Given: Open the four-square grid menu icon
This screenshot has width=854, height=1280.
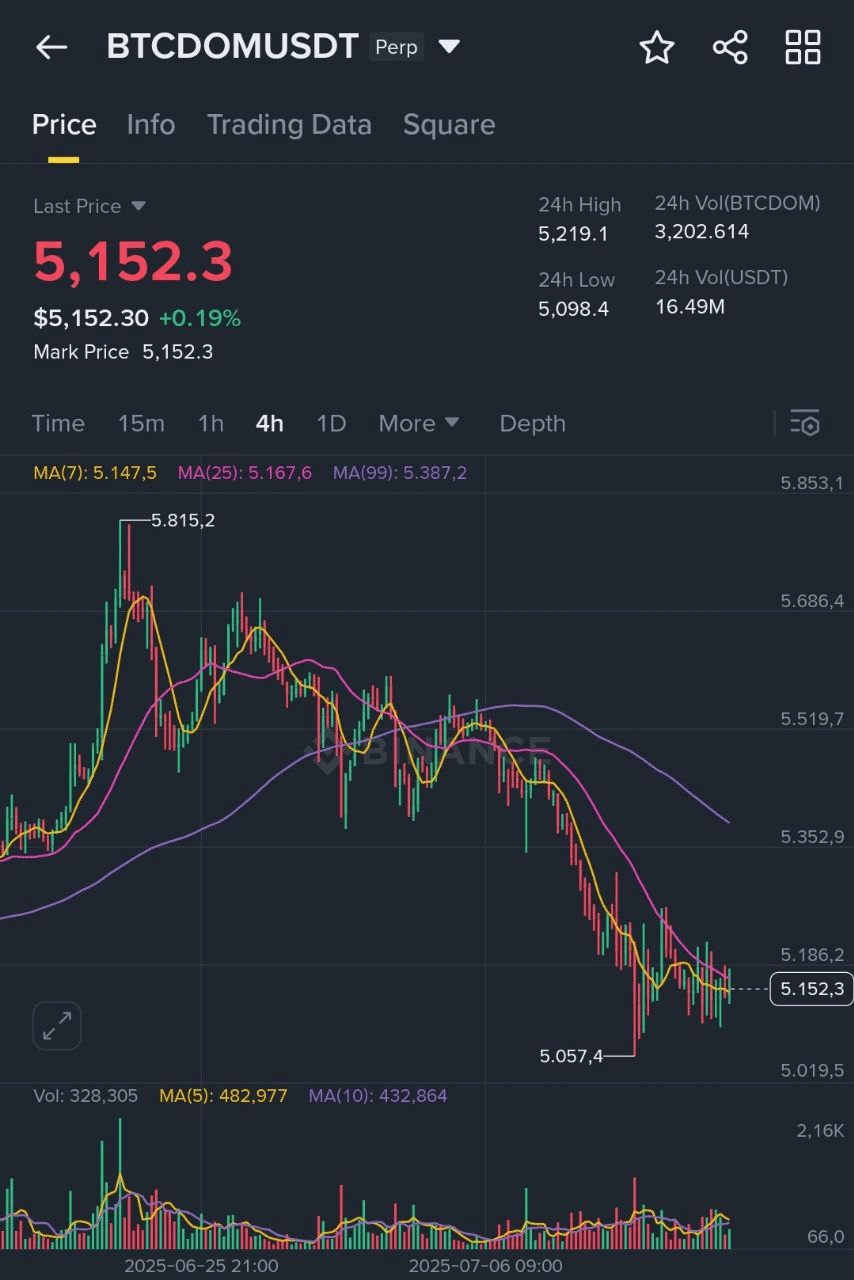Looking at the screenshot, I should click(803, 47).
